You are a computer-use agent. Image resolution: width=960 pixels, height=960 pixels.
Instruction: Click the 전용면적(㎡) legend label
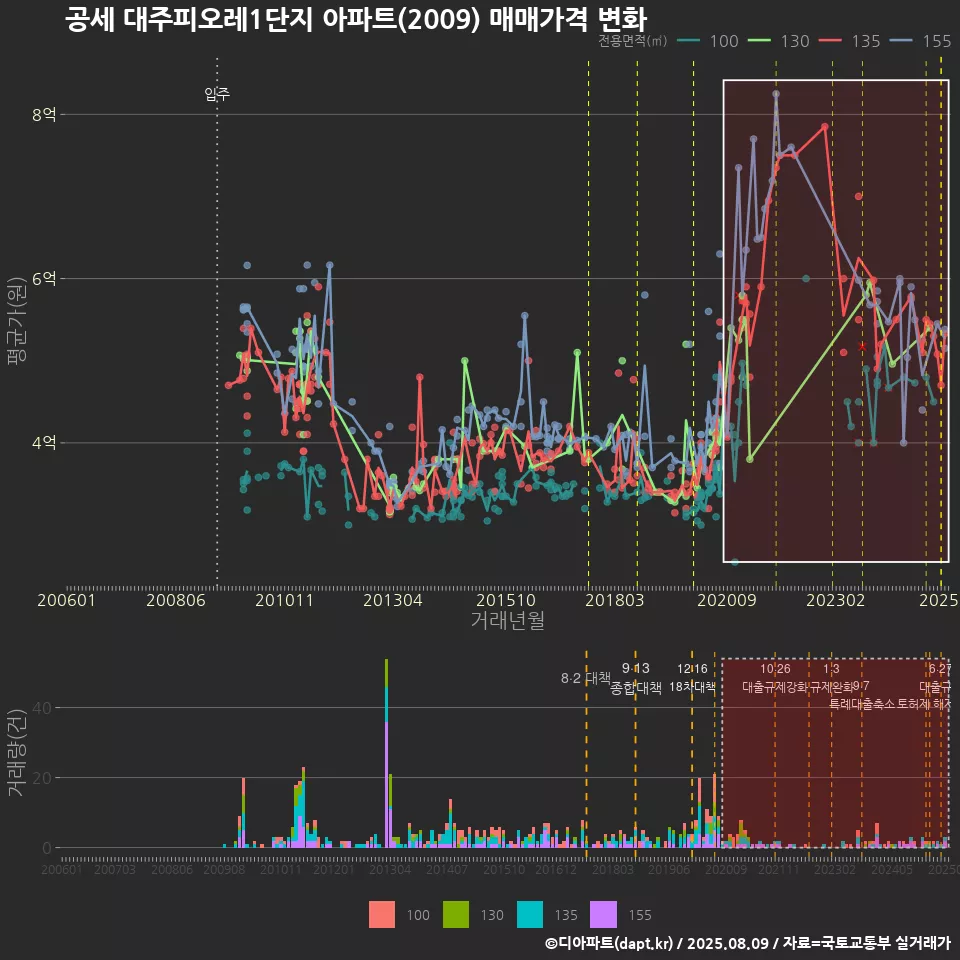(632, 41)
